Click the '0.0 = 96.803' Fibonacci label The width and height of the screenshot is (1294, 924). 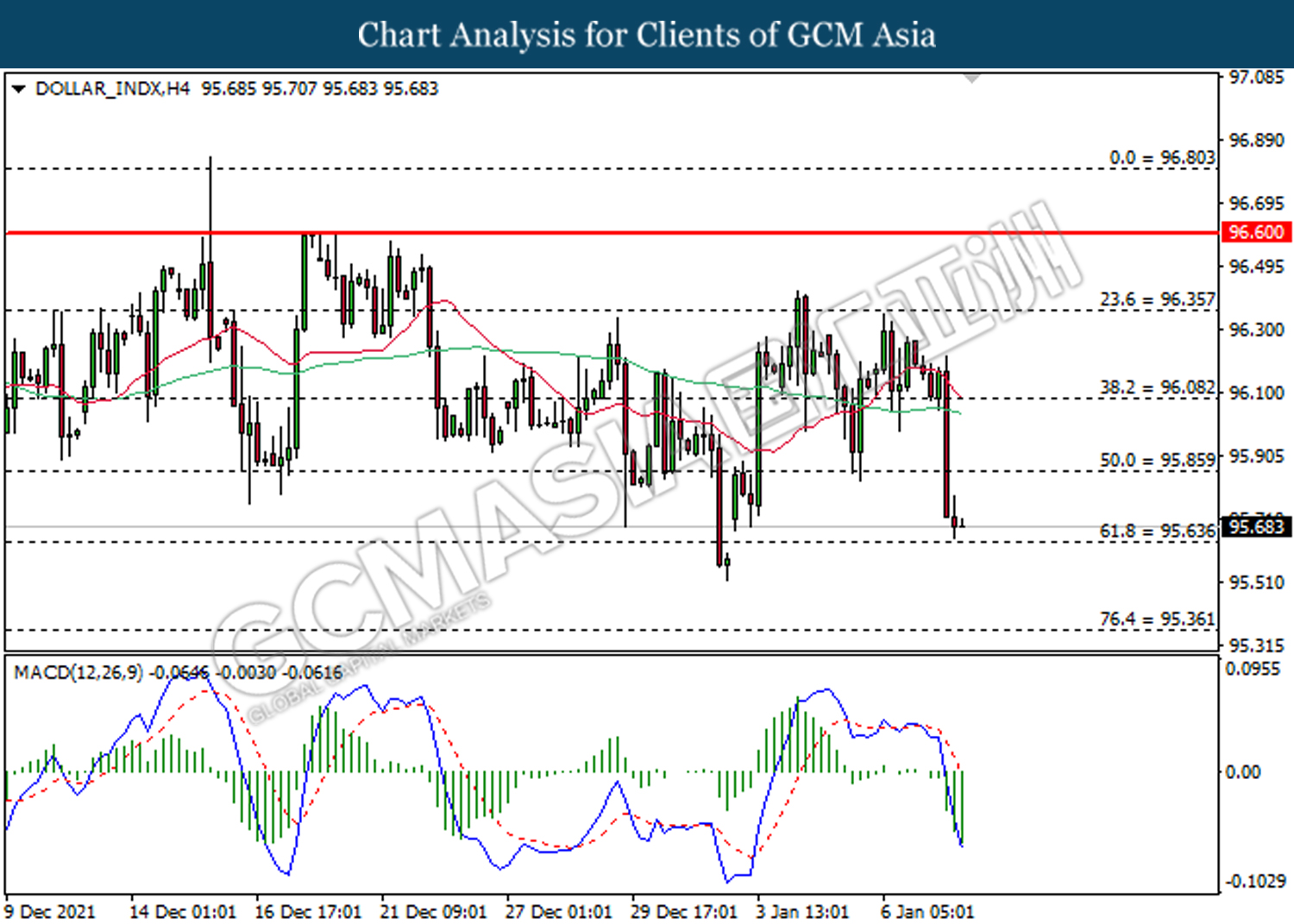click(1162, 158)
